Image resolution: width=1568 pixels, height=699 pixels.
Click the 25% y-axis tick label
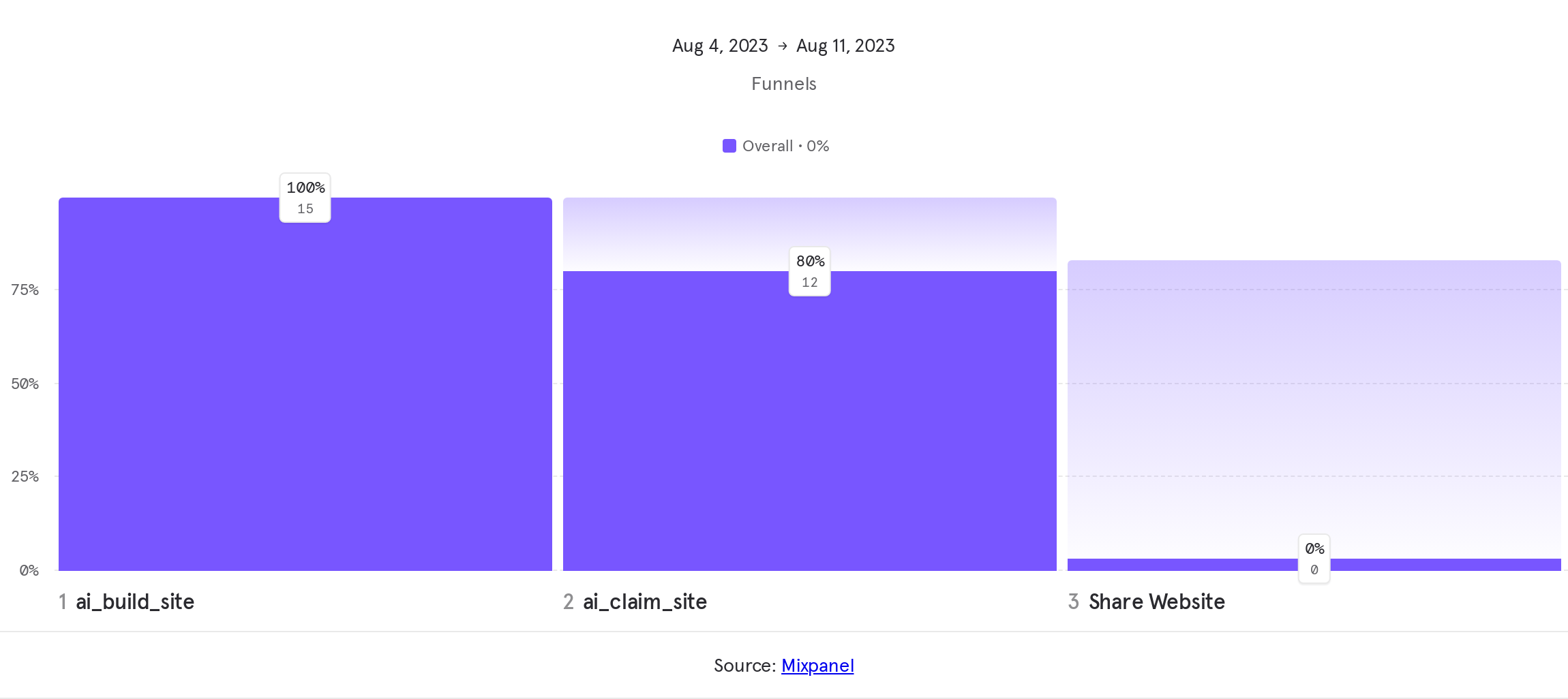point(25,476)
